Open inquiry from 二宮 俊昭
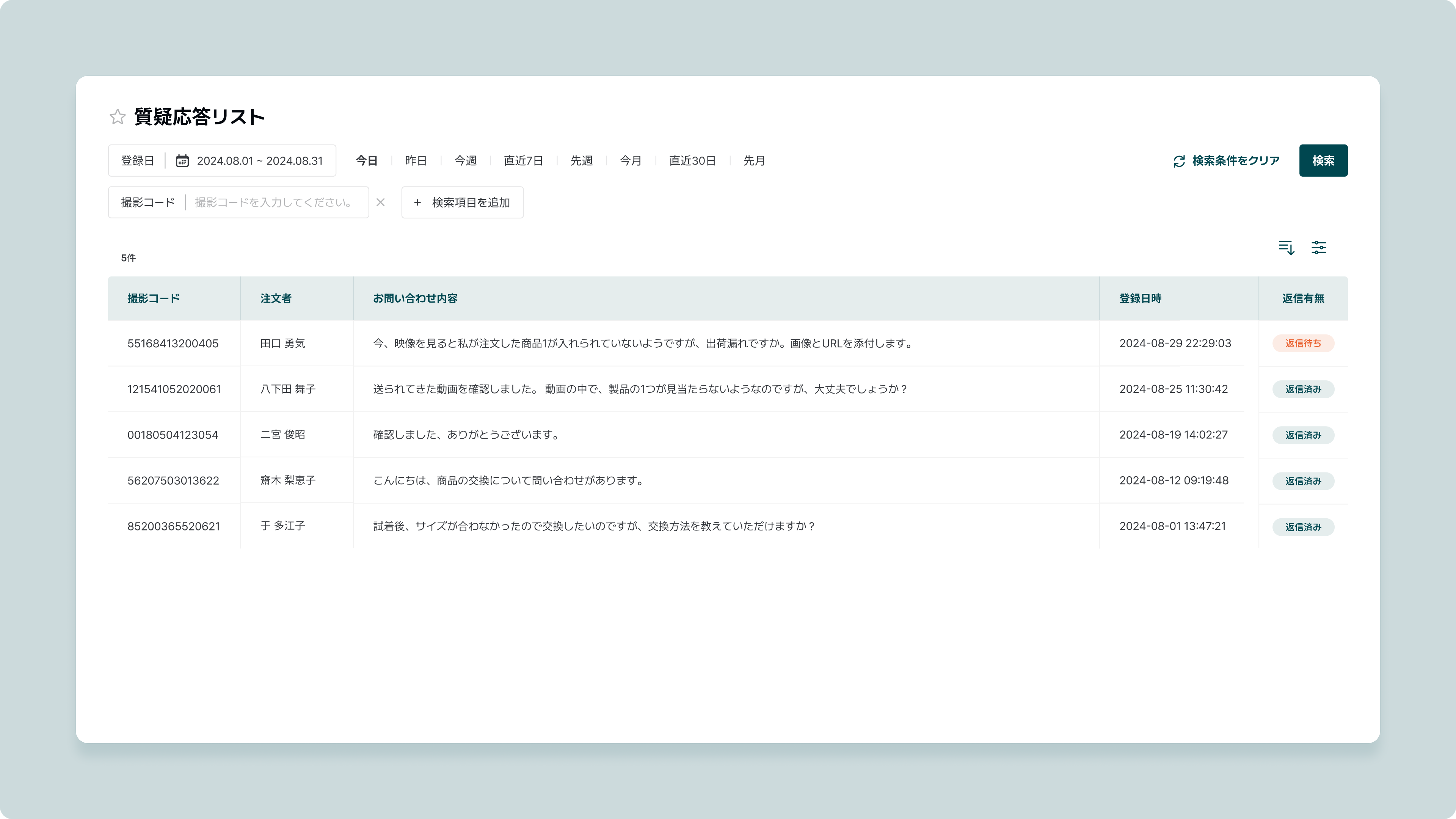 282,435
